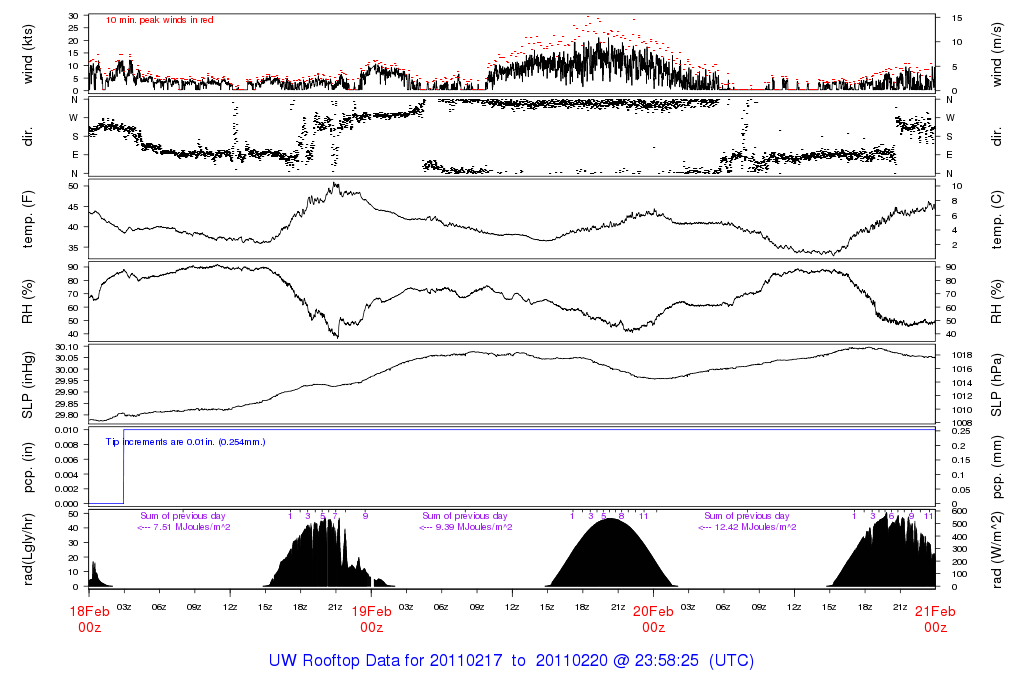Click the red '20Feb' date label
Viewport: 1024px width, 700px height.
(x=653, y=612)
